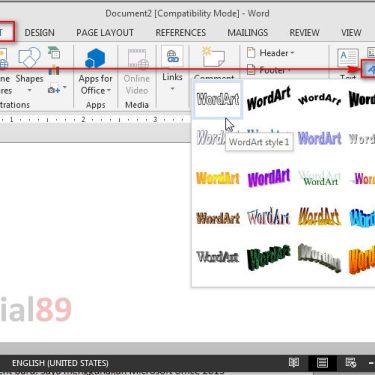Pick the black slanted WordArt style
This screenshot has height=375, width=375.
click(x=269, y=98)
